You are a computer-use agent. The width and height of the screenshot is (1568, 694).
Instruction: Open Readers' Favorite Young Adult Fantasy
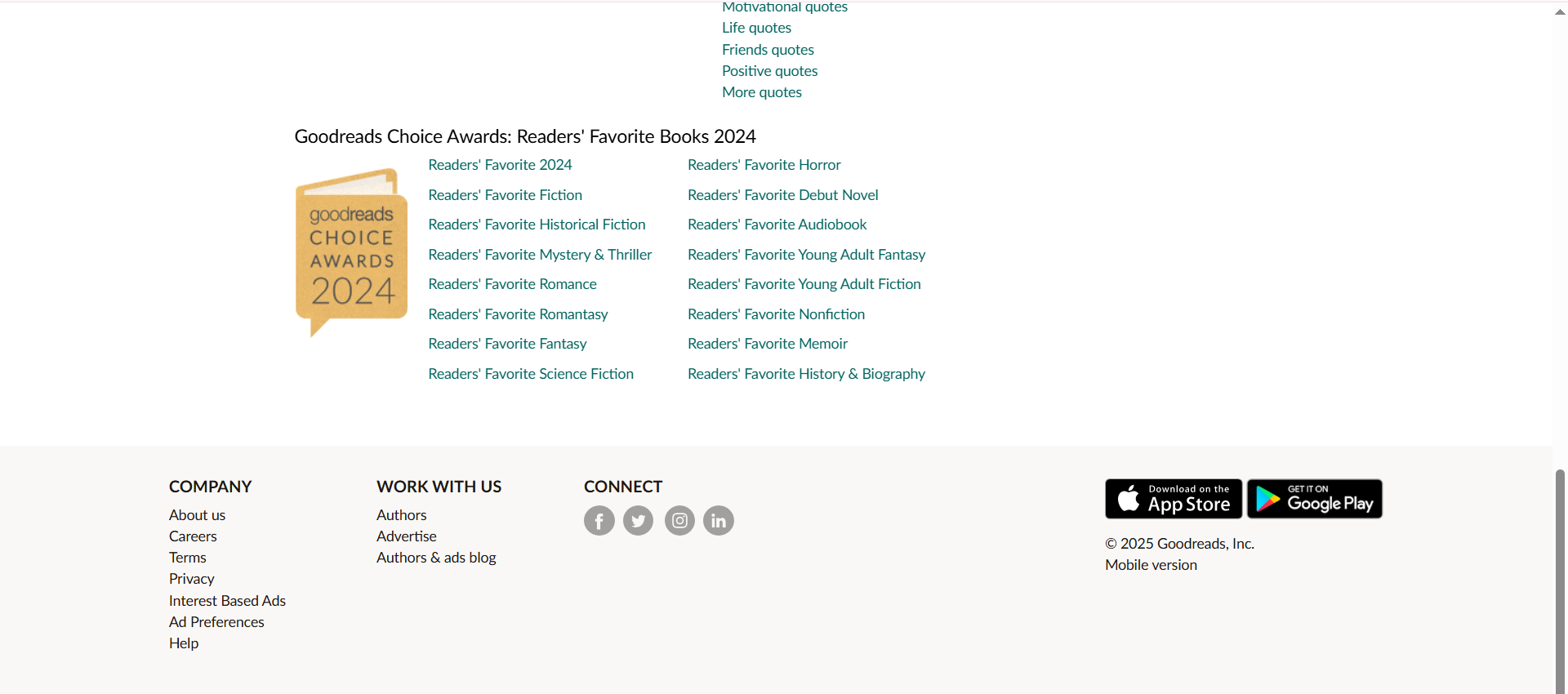click(806, 255)
